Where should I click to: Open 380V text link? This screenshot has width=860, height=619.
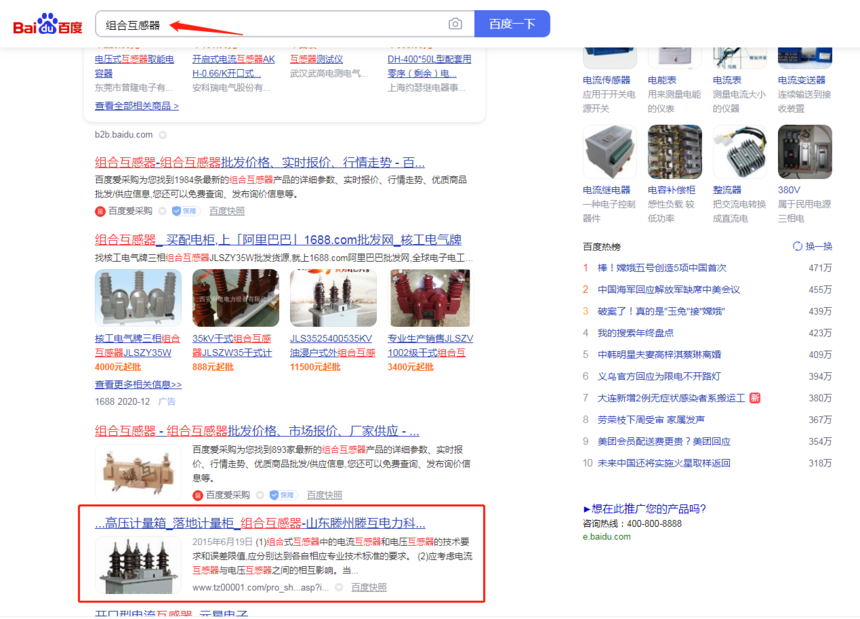(x=789, y=190)
